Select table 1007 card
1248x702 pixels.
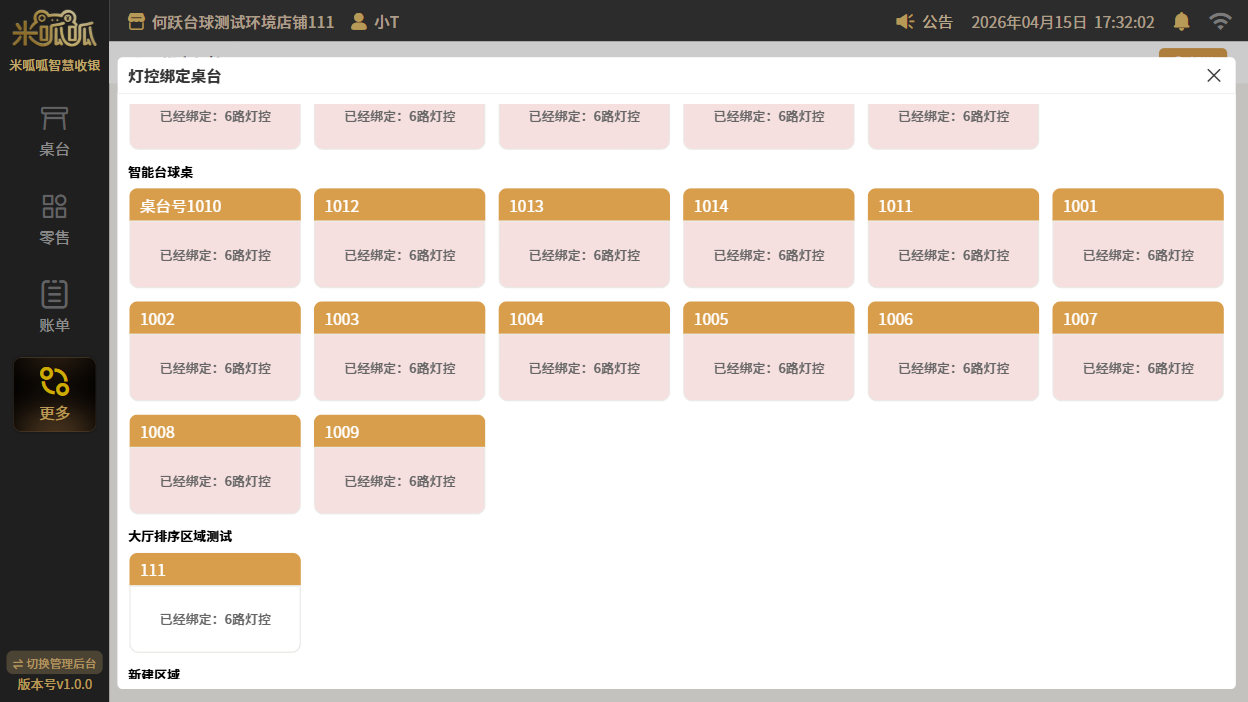pyautogui.click(x=1137, y=351)
